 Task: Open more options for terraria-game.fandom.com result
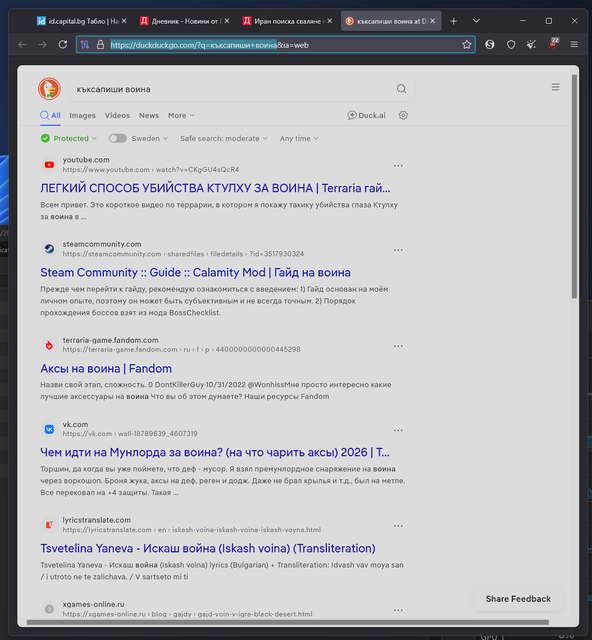click(398, 346)
